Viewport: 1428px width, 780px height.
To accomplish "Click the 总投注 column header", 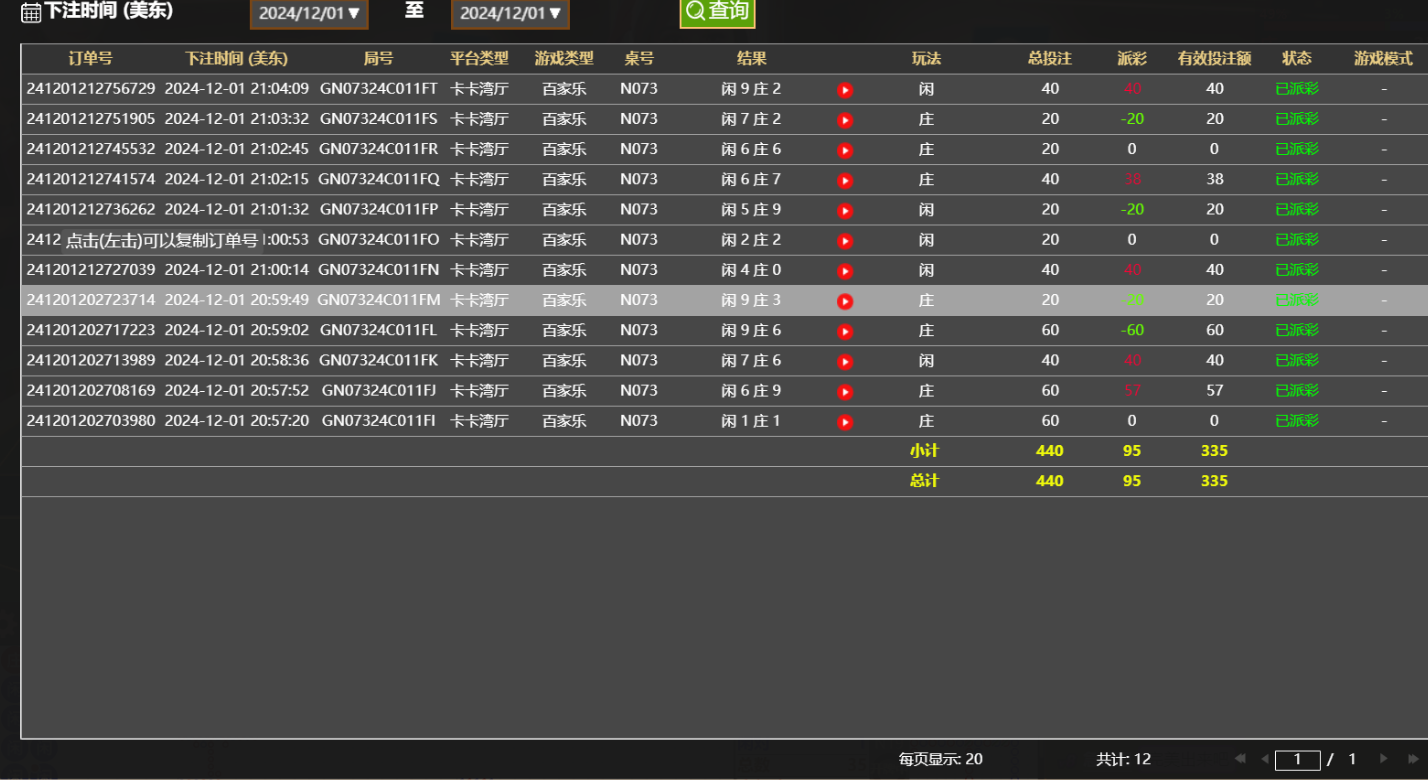I will point(1049,59).
